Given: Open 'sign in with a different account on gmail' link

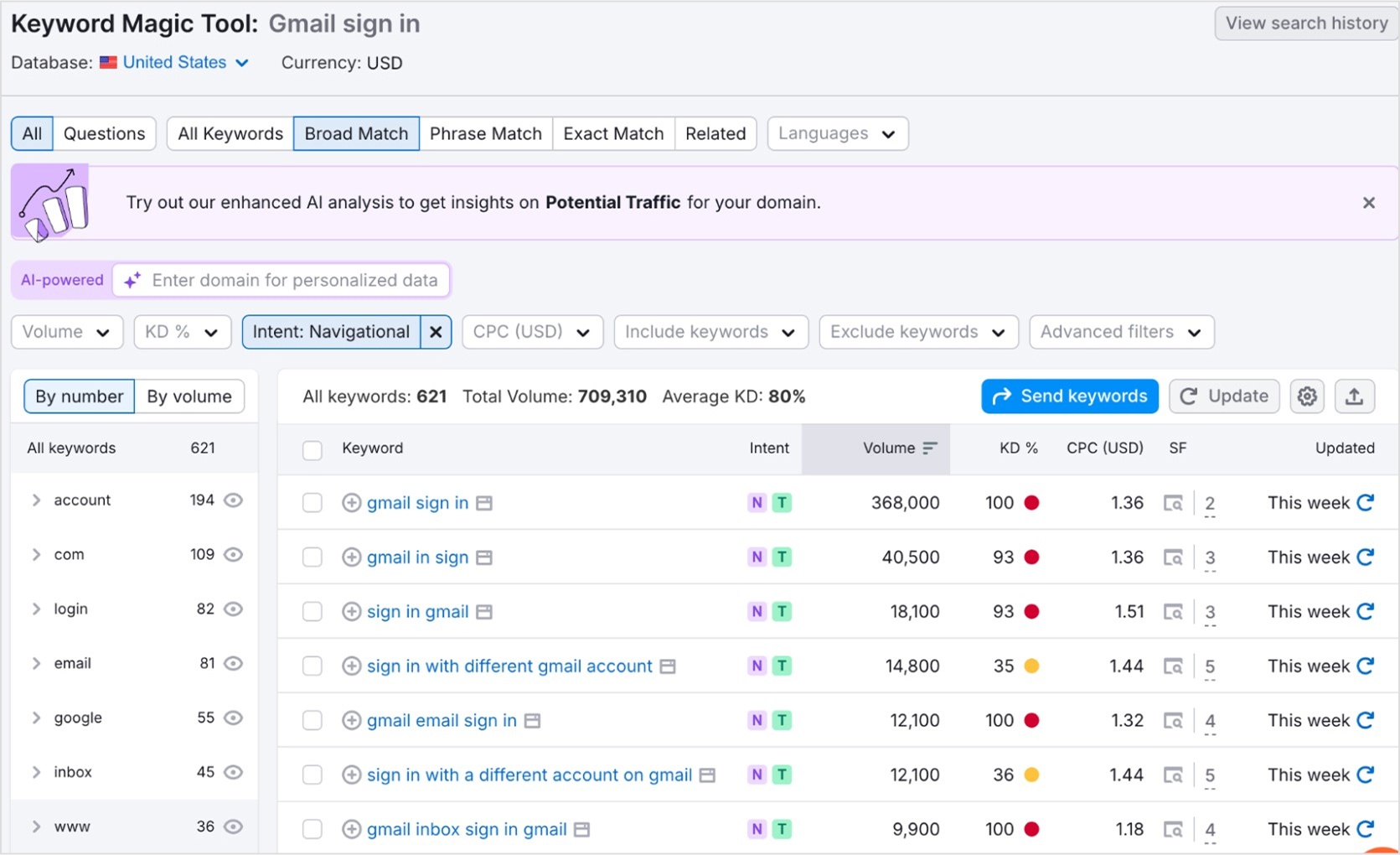Looking at the screenshot, I should 530,775.
